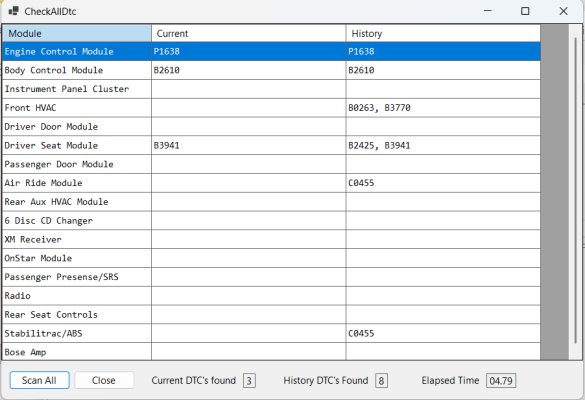This screenshot has height=400, width=585.
Task: Select the 6 Disc CD Changer row
Action: point(271,221)
